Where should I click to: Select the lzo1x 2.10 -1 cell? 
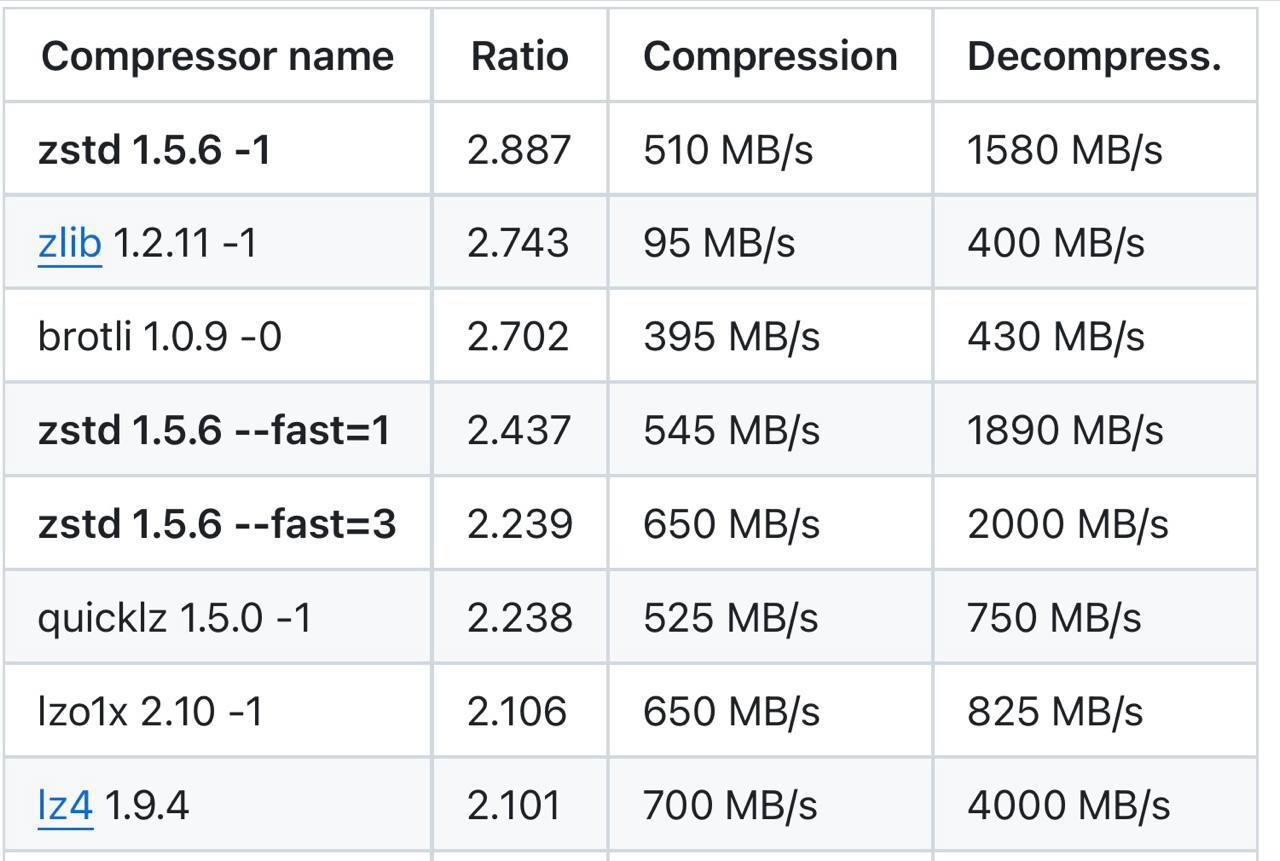150,712
